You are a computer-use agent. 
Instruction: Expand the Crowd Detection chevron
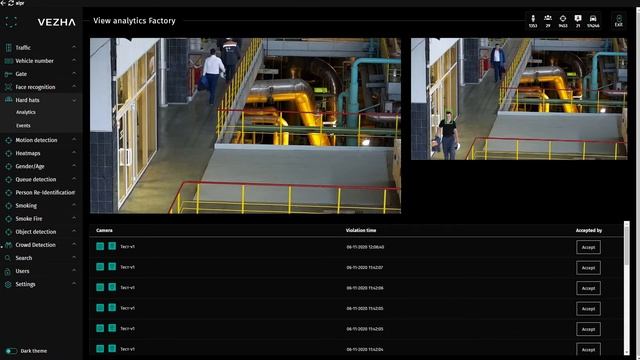pos(74,244)
